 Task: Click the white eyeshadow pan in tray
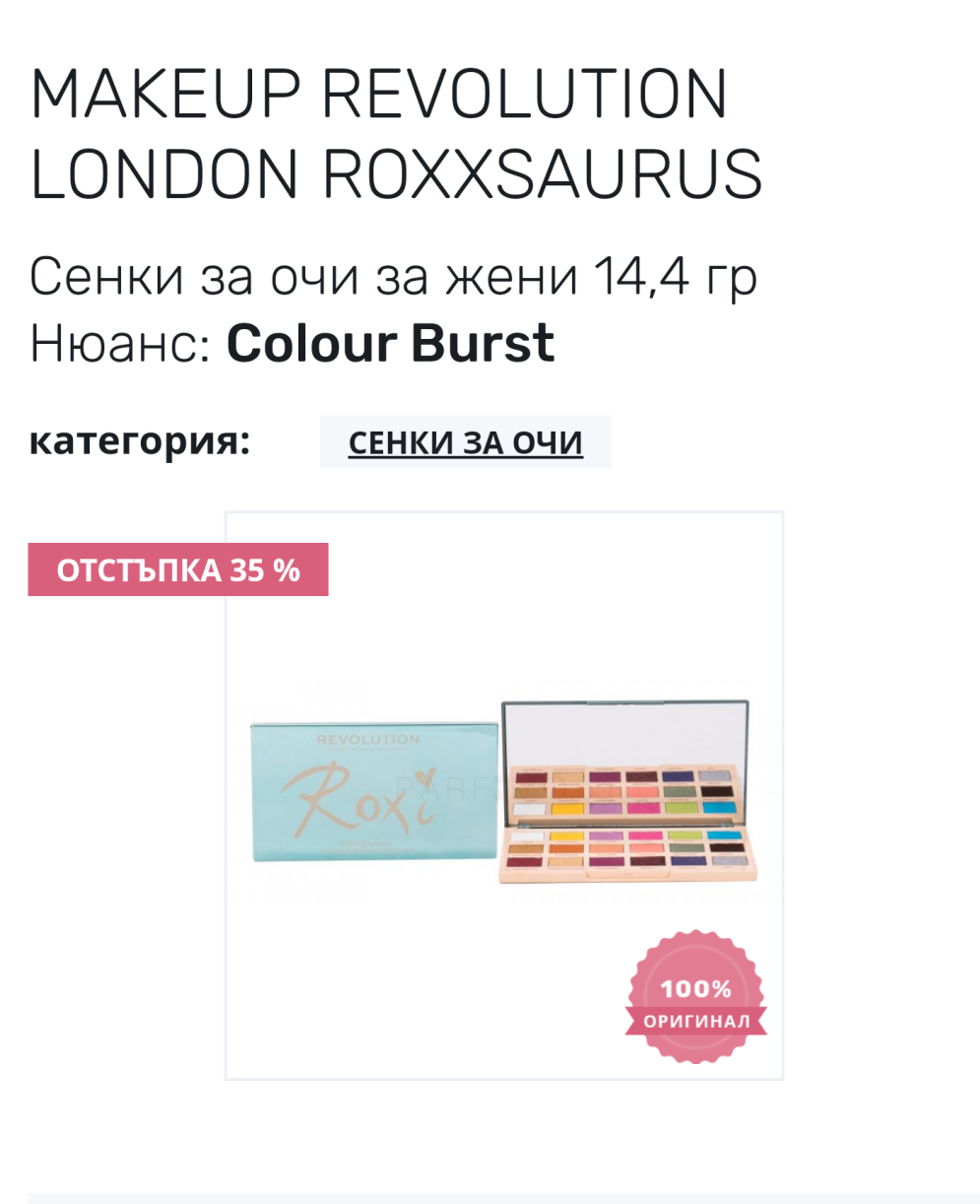pos(527,836)
